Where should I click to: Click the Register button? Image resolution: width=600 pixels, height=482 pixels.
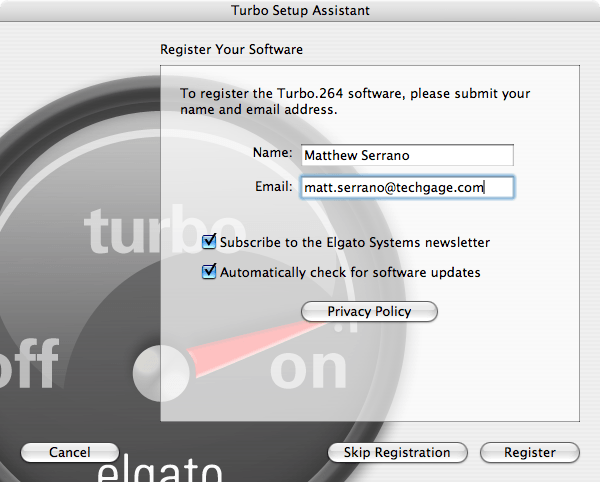[530, 453]
